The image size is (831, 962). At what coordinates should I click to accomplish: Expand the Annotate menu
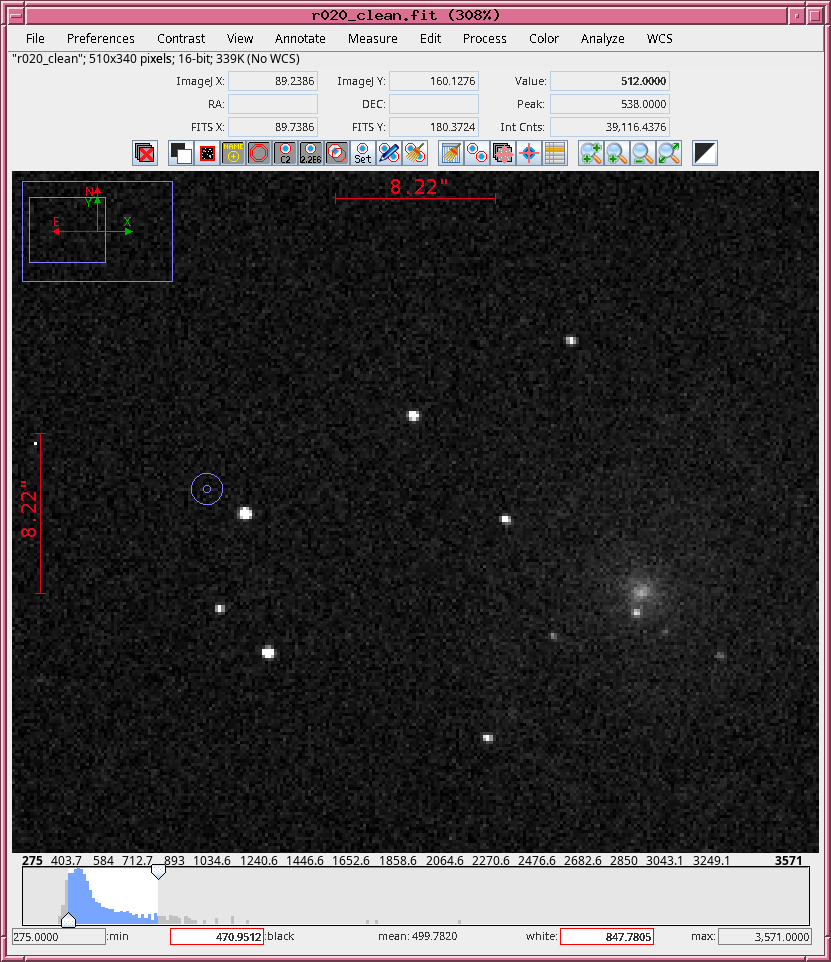coord(300,38)
